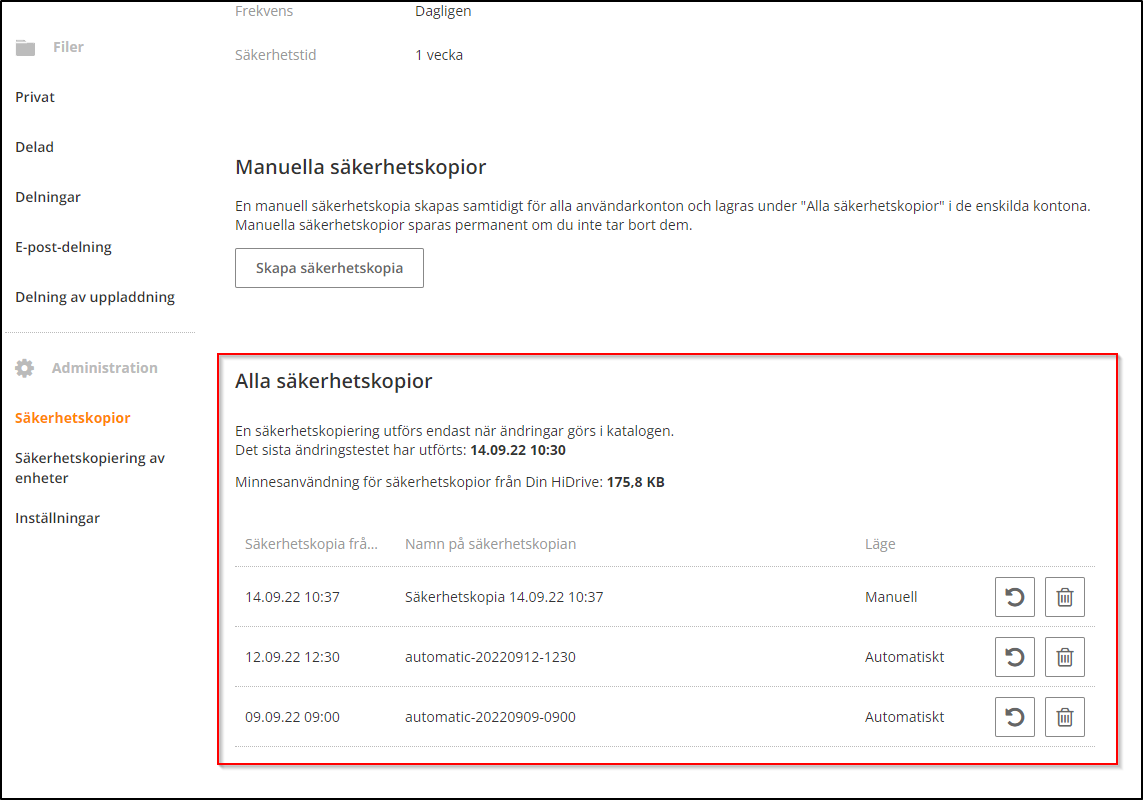Restore the manual backup from 14.09.22 10:37
Viewport: 1143px width, 800px height.
click(1014, 597)
